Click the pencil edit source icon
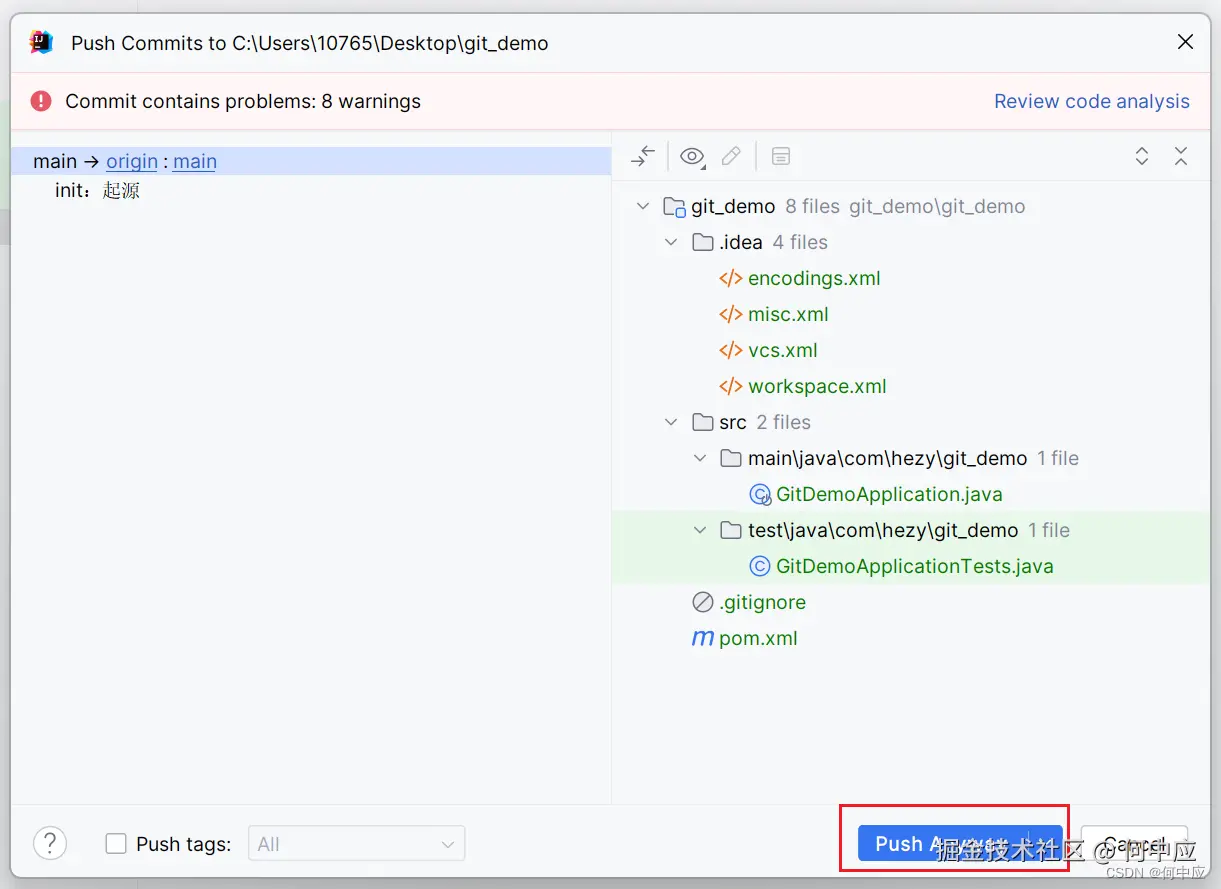Viewport: 1221px width, 889px height. tap(731, 156)
